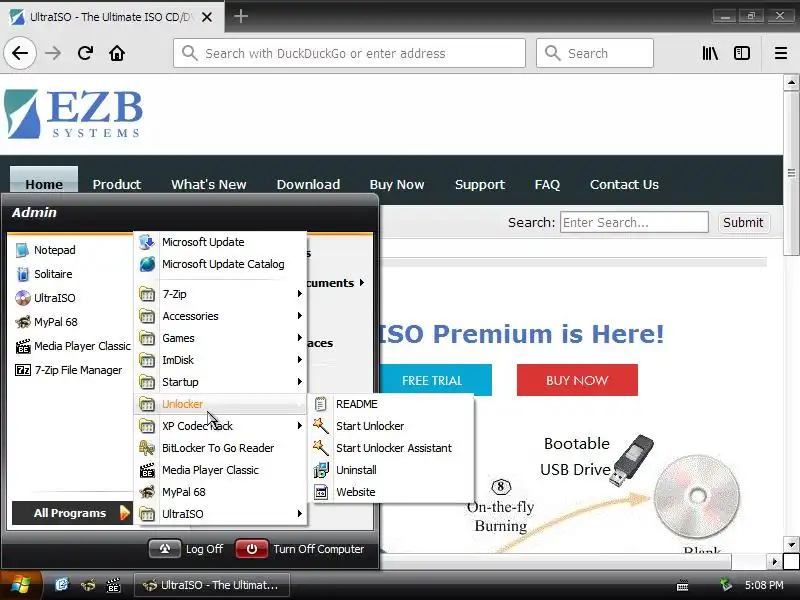Launch BitLocker To Go Reader
Viewport: 800px width, 600px height.
tap(220, 448)
